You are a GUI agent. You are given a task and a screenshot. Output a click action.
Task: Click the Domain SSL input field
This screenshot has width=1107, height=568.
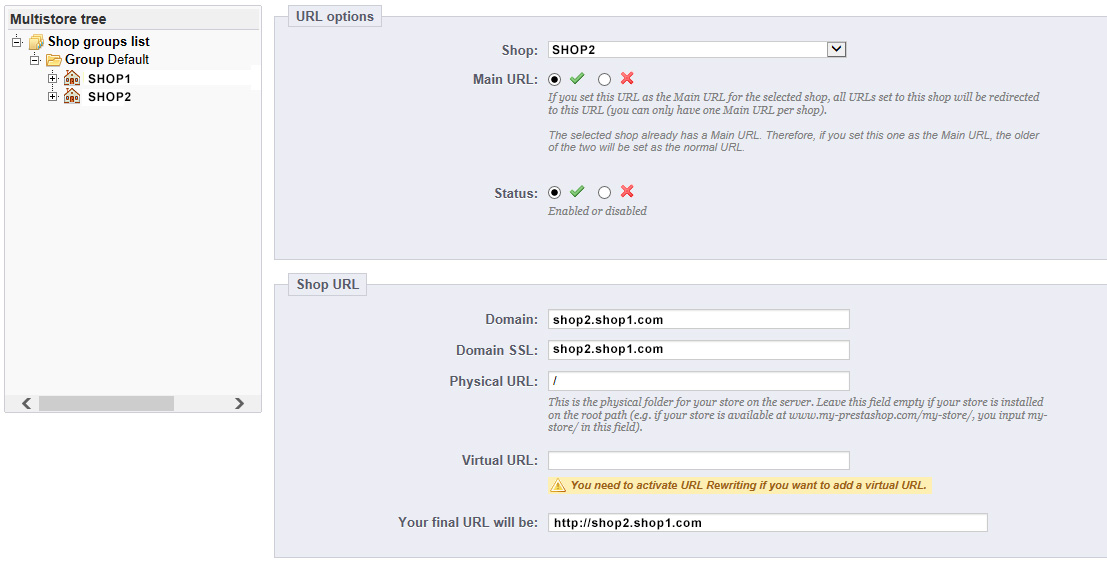[698, 350]
